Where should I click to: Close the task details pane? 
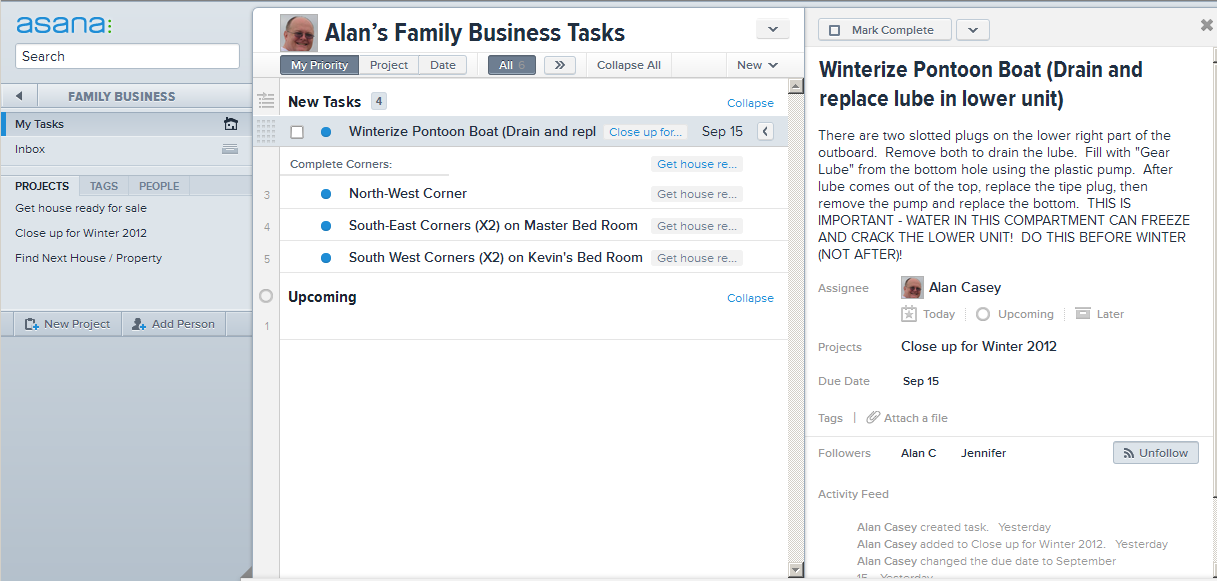pyautogui.click(x=1206, y=25)
